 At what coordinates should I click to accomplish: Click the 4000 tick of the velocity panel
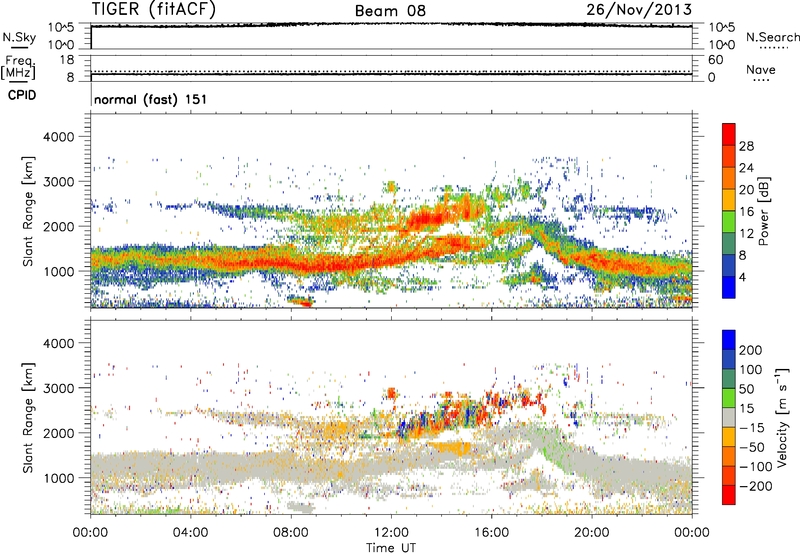pos(59,343)
